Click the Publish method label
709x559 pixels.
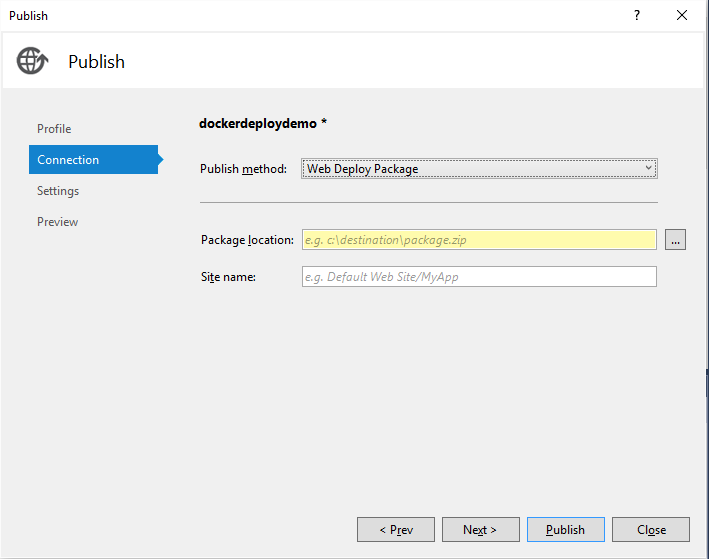point(243,169)
